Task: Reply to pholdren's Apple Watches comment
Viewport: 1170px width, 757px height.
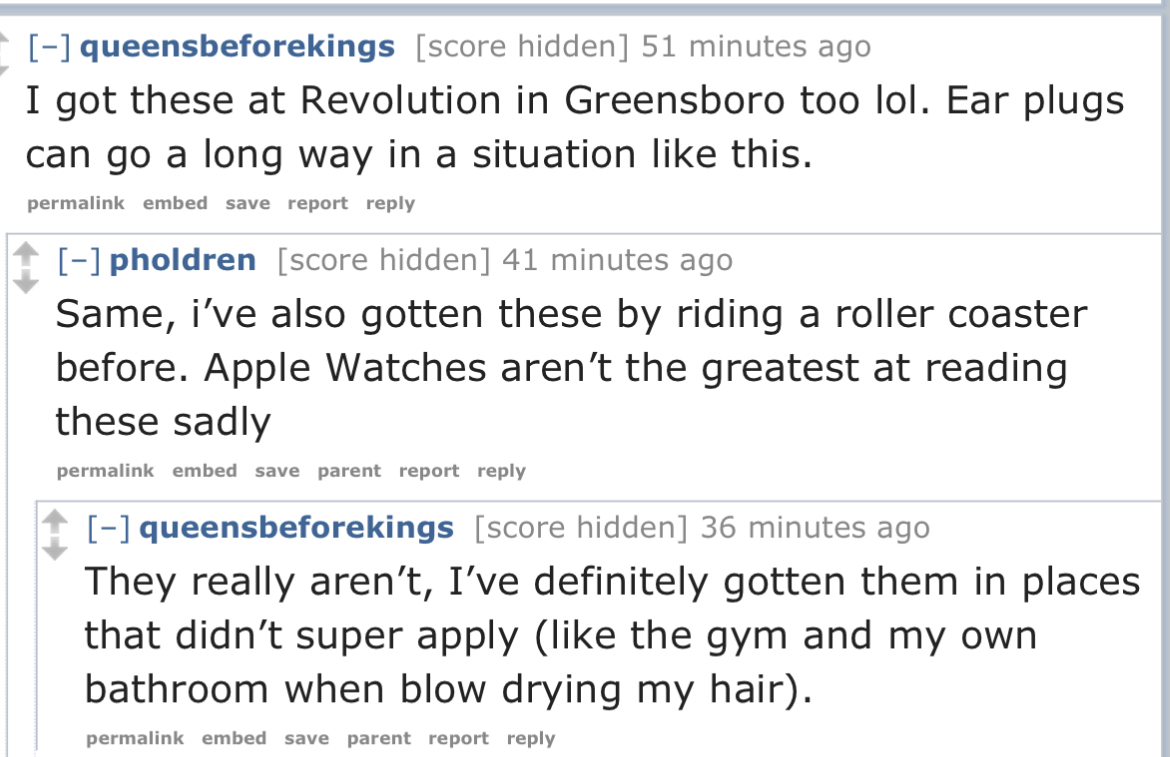Action: pos(501,471)
